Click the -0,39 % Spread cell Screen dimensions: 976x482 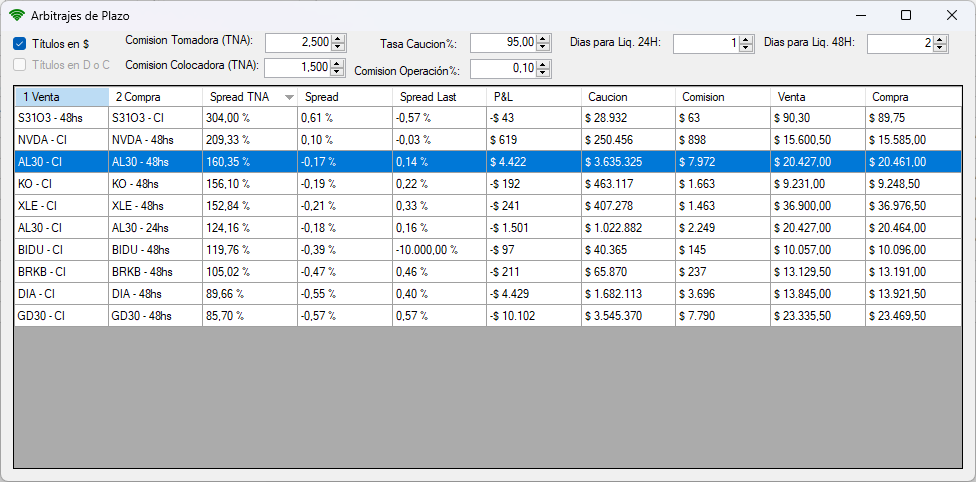345,250
